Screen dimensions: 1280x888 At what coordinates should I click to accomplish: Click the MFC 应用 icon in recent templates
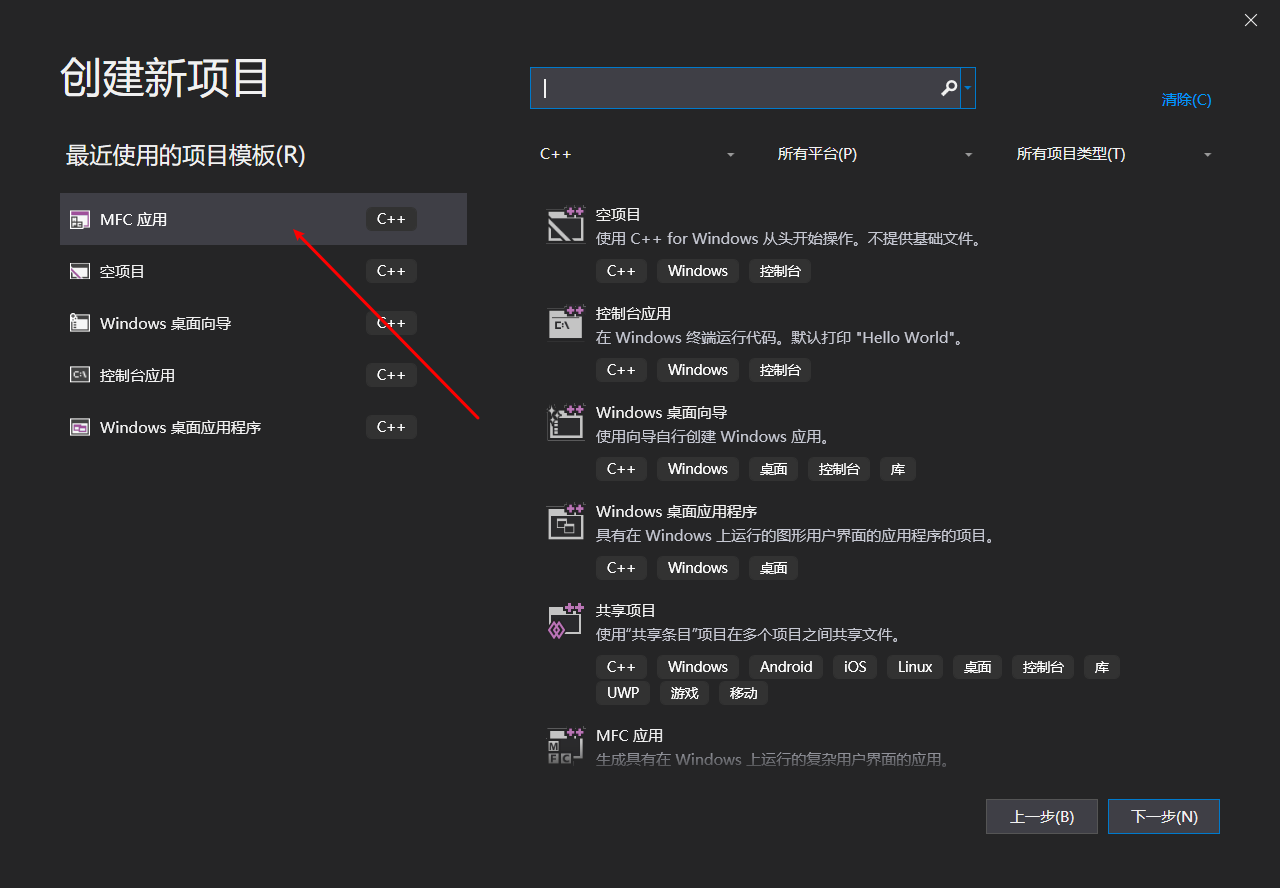point(79,218)
